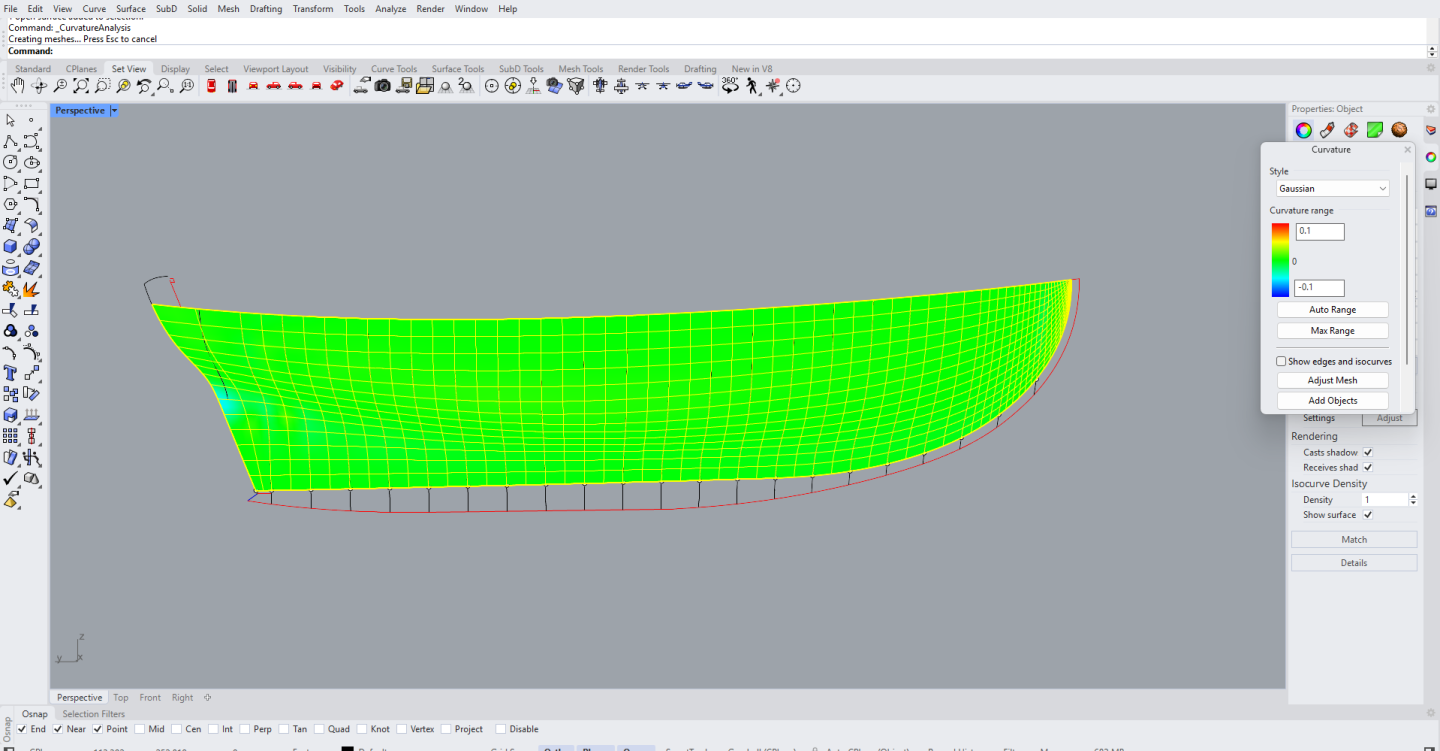Image resolution: width=1440 pixels, height=751 pixels.
Task: Open the Perspective viewport menu arrow
Action: tap(114, 111)
